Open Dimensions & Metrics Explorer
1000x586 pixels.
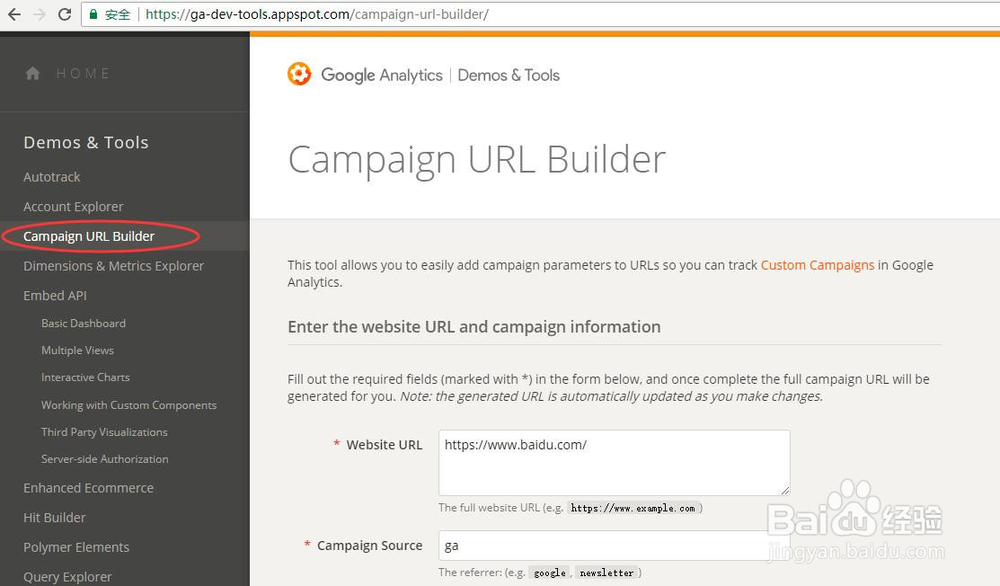pyautogui.click(x=113, y=265)
